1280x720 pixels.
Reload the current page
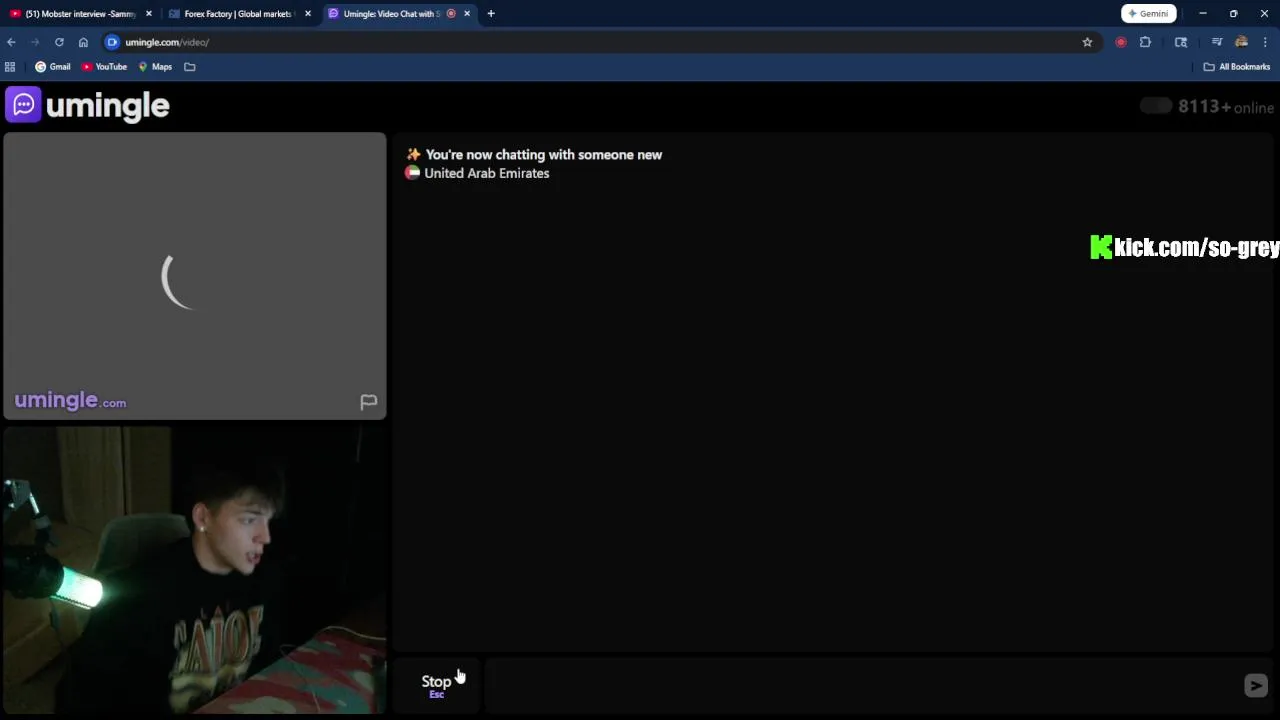tap(59, 42)
